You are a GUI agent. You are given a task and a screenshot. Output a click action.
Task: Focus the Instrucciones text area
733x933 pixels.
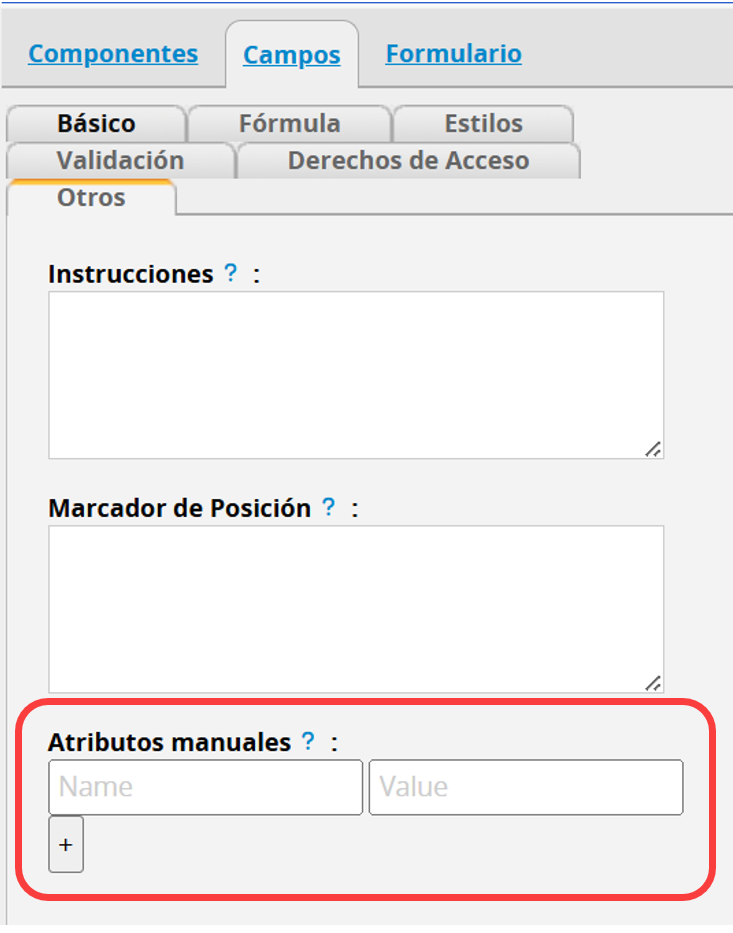pos(356,375)
